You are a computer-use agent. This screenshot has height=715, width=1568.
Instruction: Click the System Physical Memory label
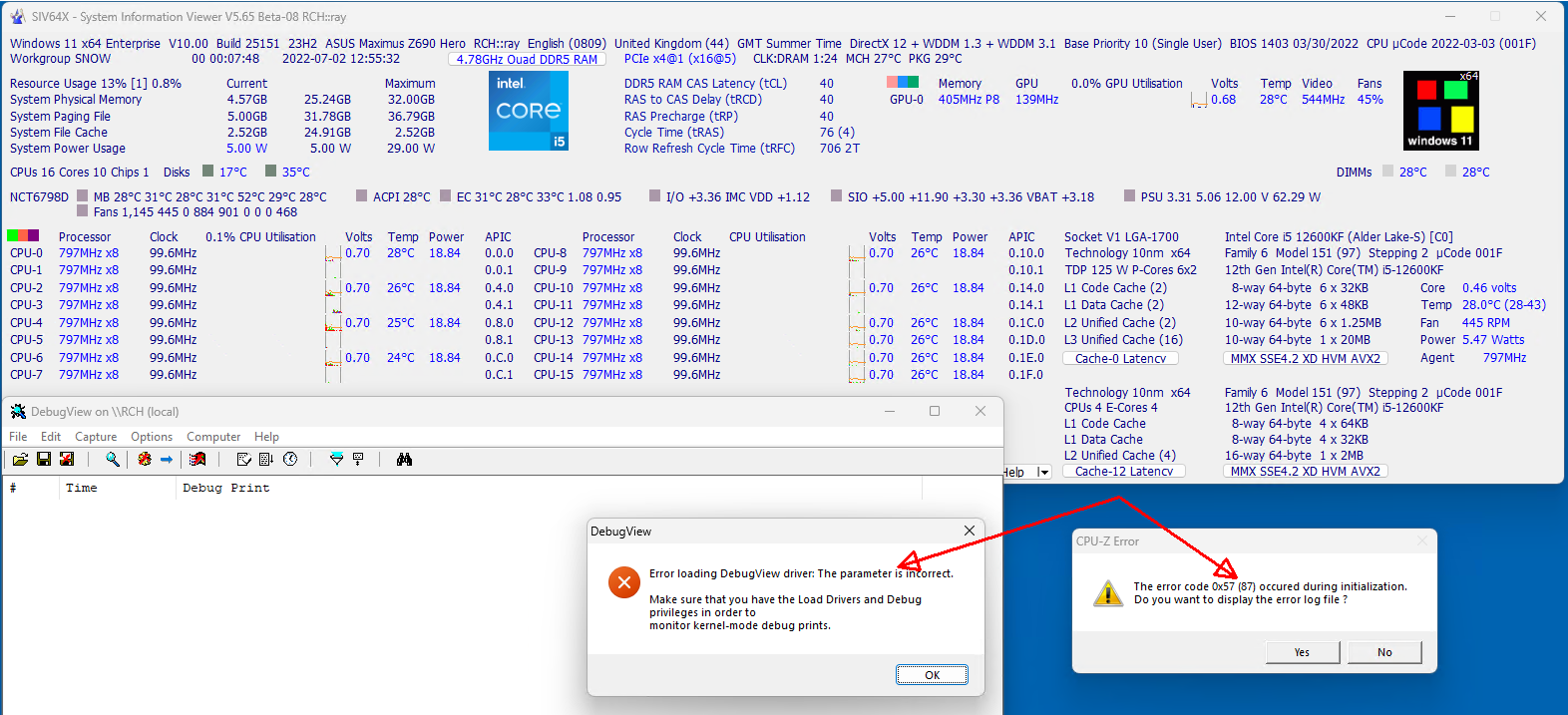click(x=76, y=100)
